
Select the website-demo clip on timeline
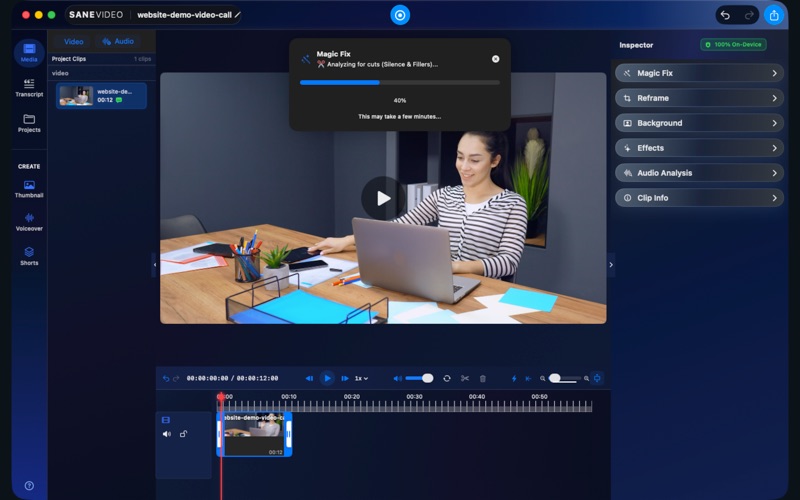(254, 434)
